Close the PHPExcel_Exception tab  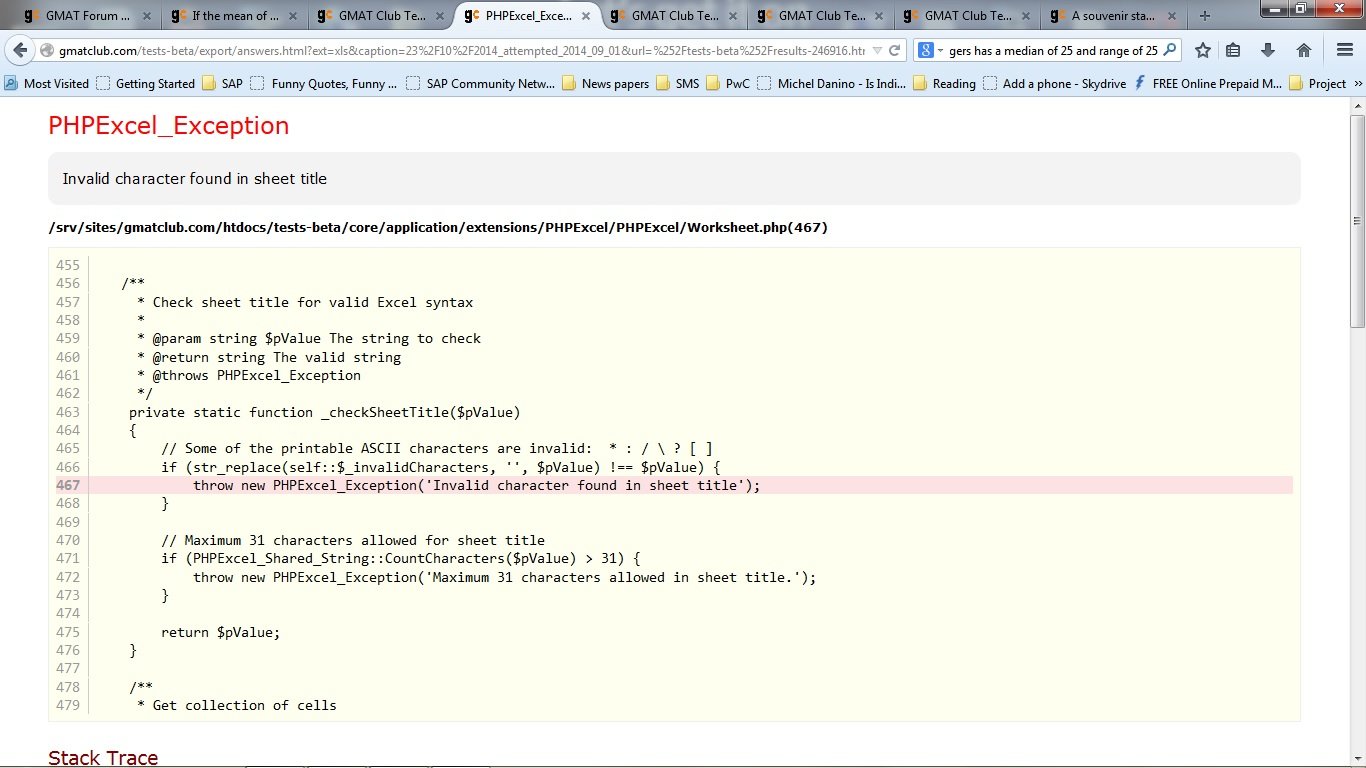[586, 17]
